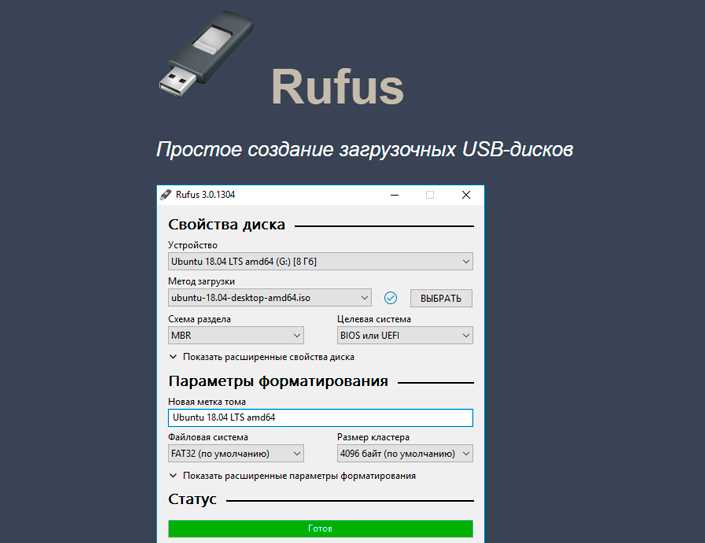Click the Метод загрузки label
705x543 pixels.
coord(201,281)
